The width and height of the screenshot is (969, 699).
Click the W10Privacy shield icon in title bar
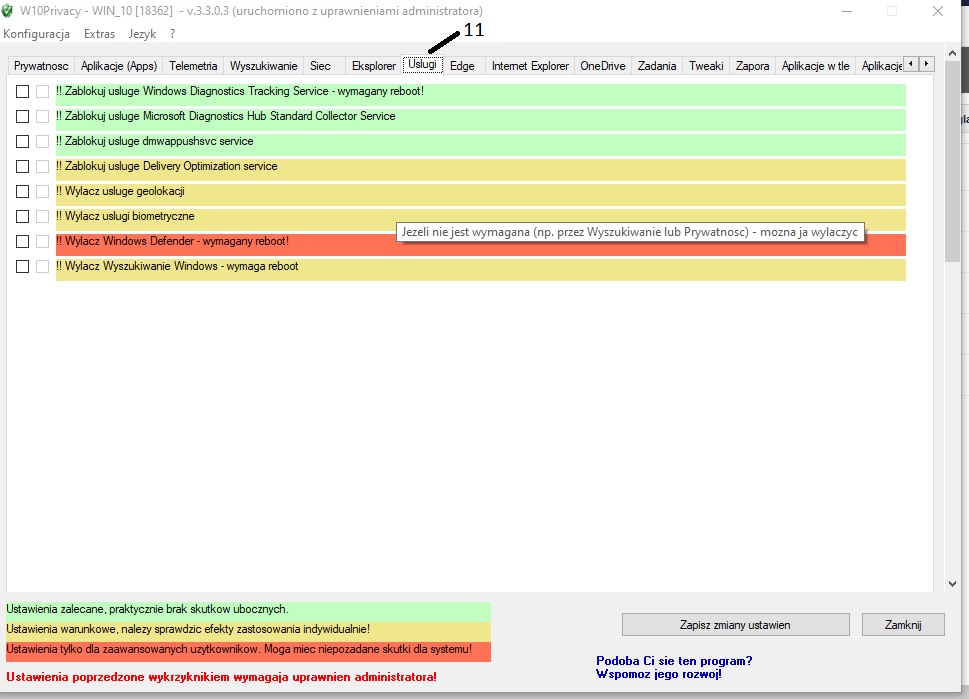point(7,11)
